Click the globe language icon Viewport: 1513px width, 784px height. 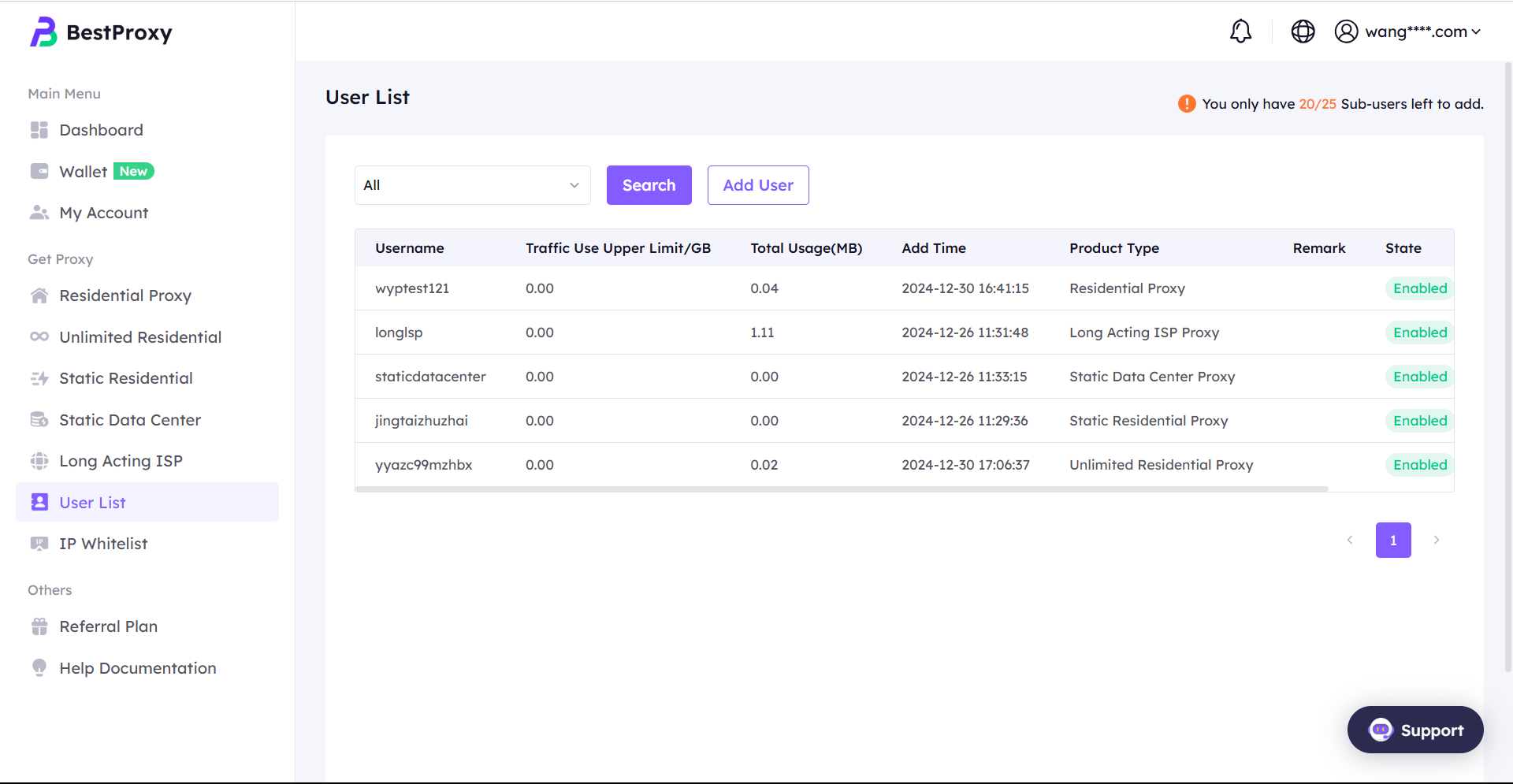coord(1303,32)
